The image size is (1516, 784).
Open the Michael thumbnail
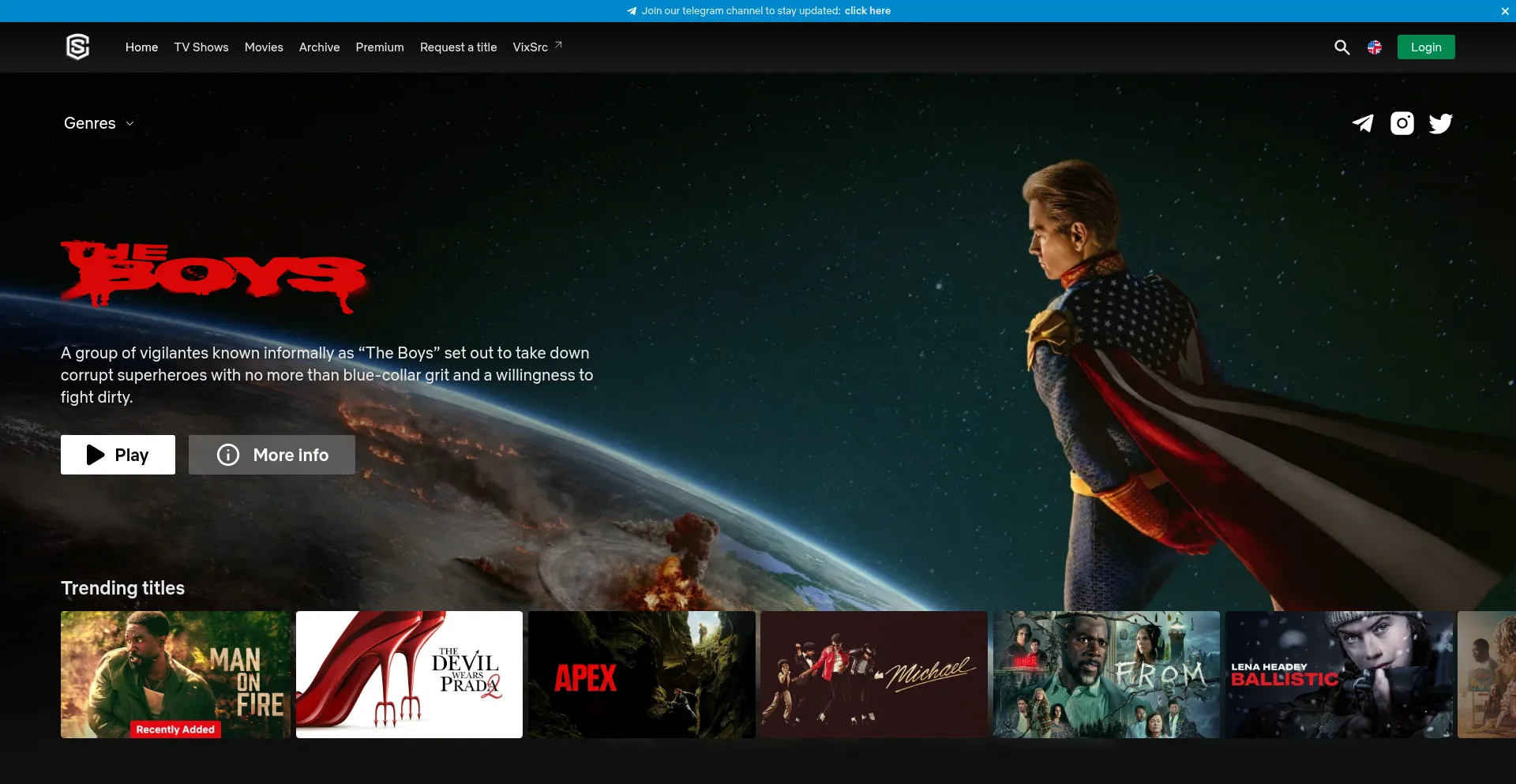point(874,675)
